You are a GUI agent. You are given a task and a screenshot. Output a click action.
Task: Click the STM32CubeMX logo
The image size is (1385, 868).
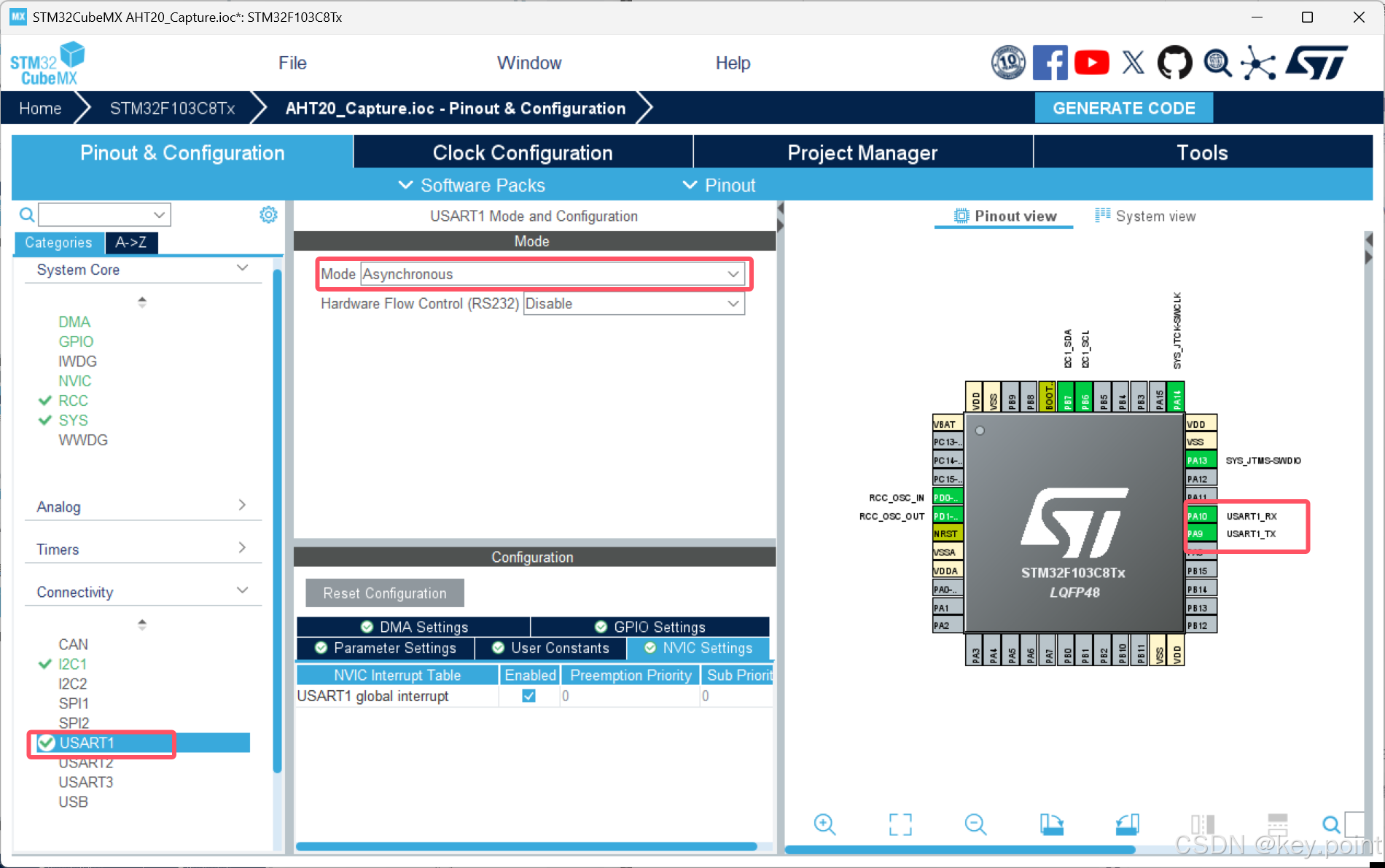47,64
